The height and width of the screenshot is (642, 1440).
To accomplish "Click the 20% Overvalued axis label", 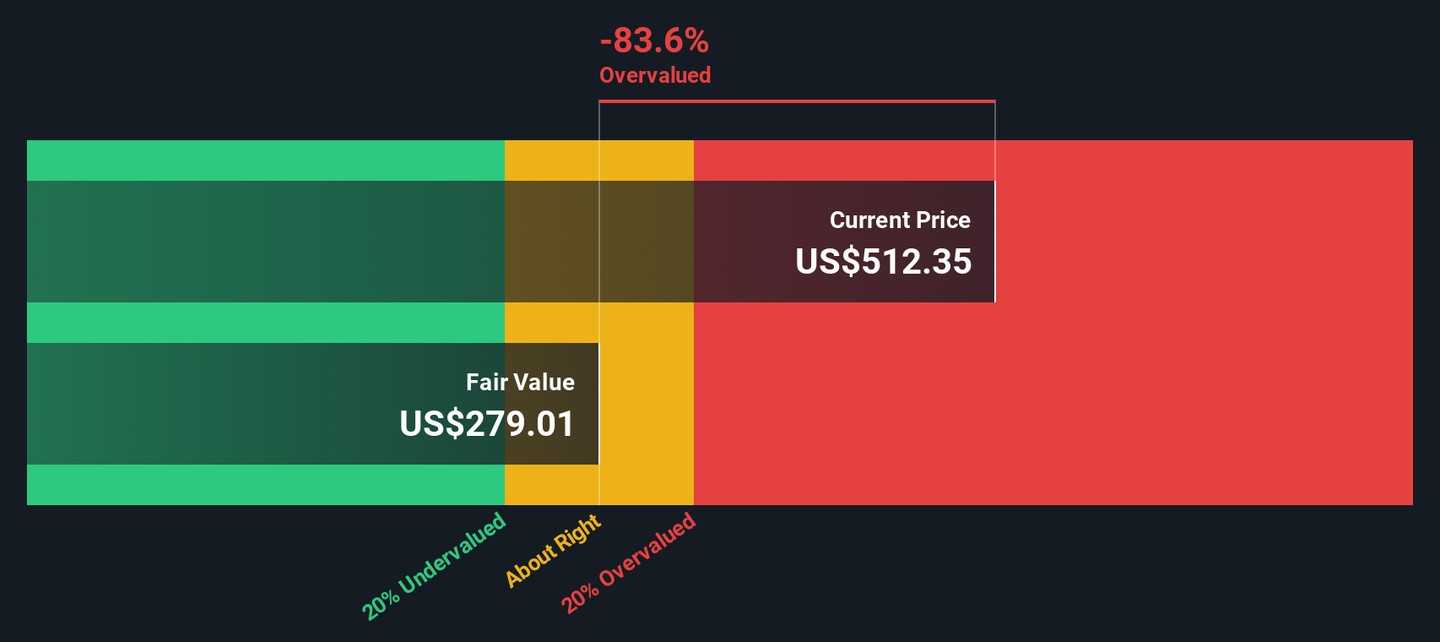I will coord(628,563).
